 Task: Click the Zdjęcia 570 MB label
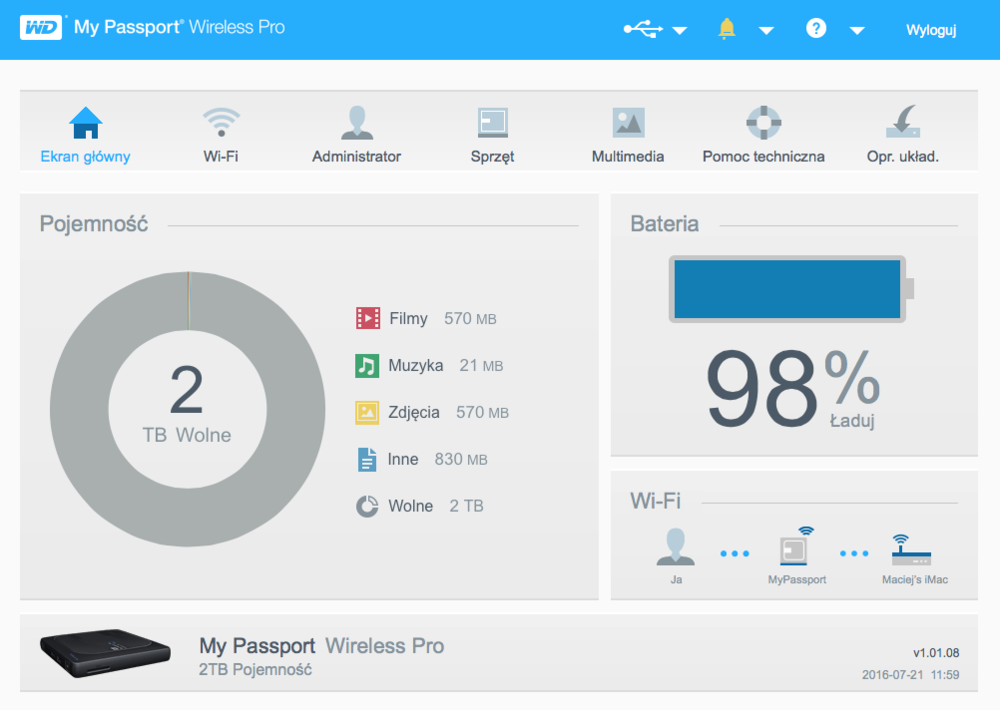pyautogui.click(x=448, y=413)
